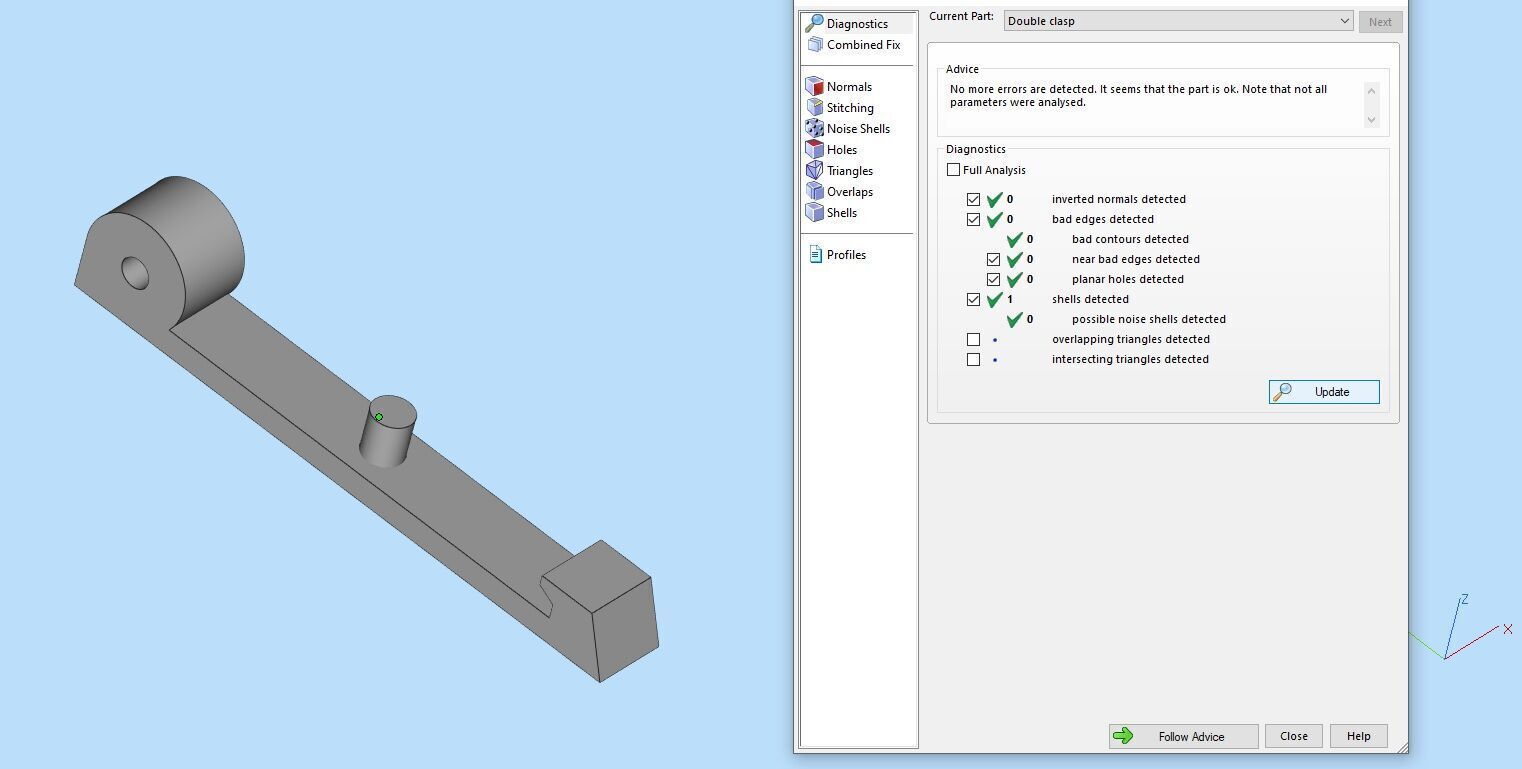Viewport: 1522px width, 769px height.
Task: Open the Normals fix icon
Action: click(815, 87)
